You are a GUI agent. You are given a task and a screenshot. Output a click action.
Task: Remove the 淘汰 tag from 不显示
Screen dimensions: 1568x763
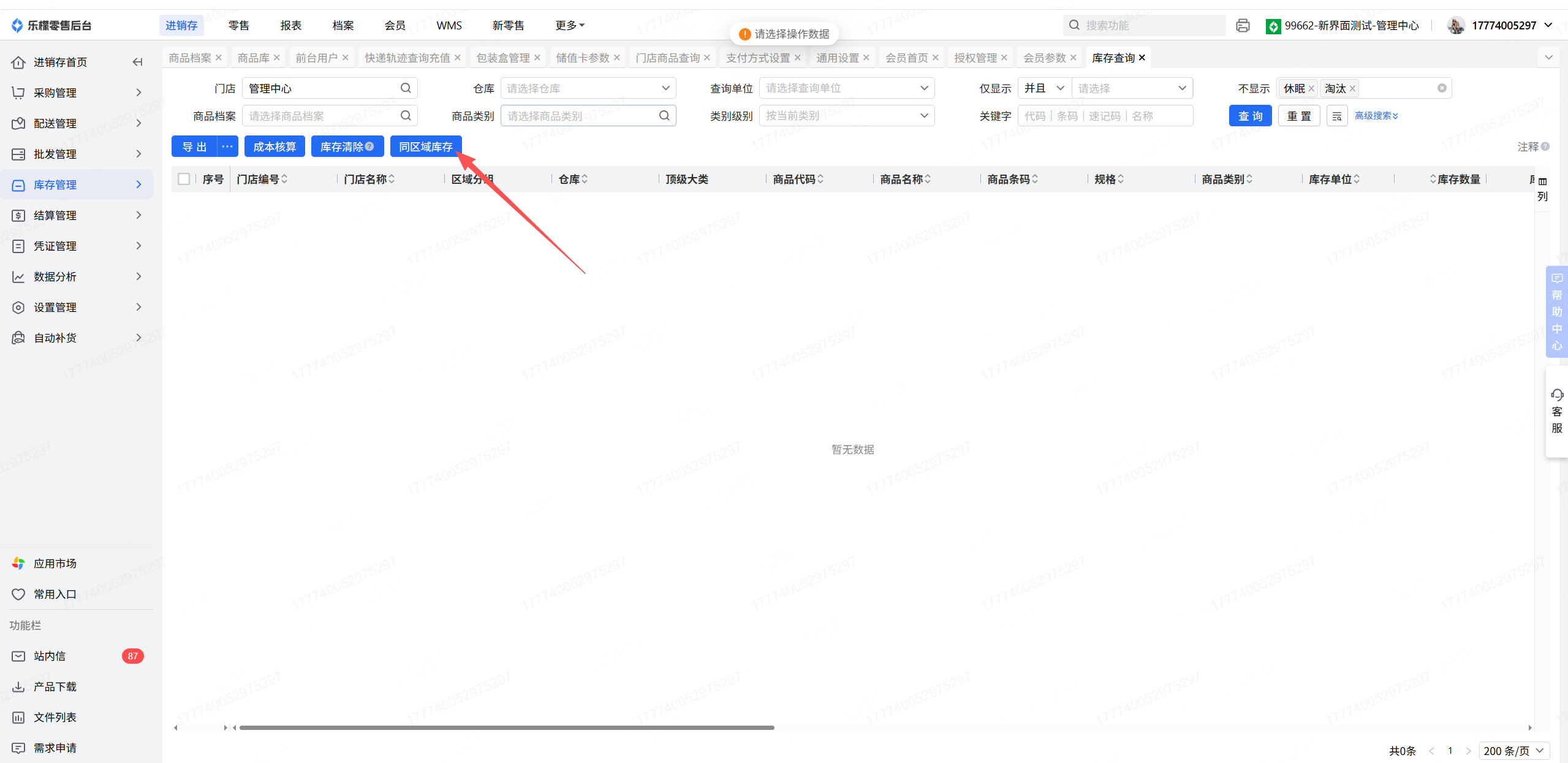tap(1352, 89)
